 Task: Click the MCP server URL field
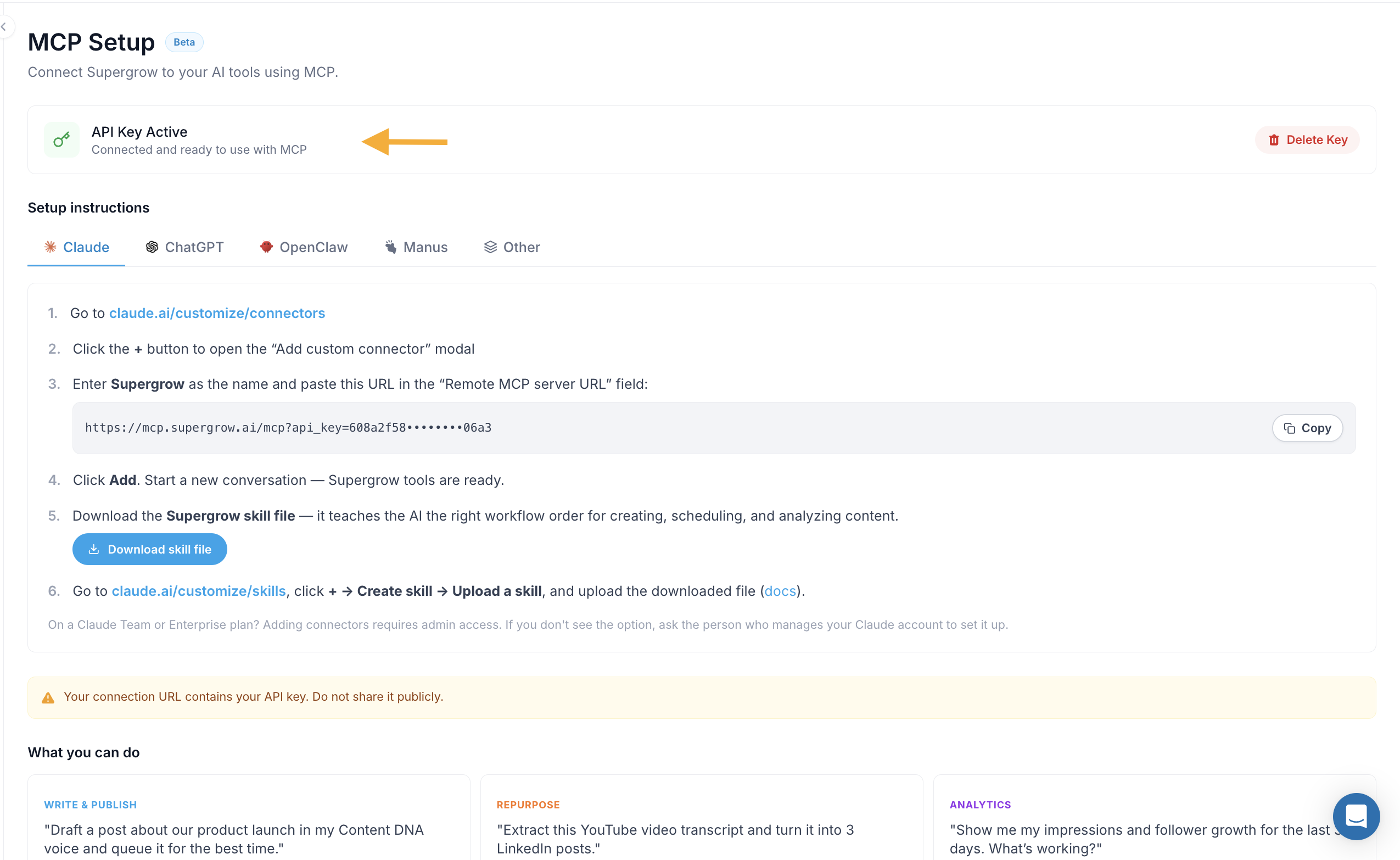pyautogui.click(x=713, y=428)
